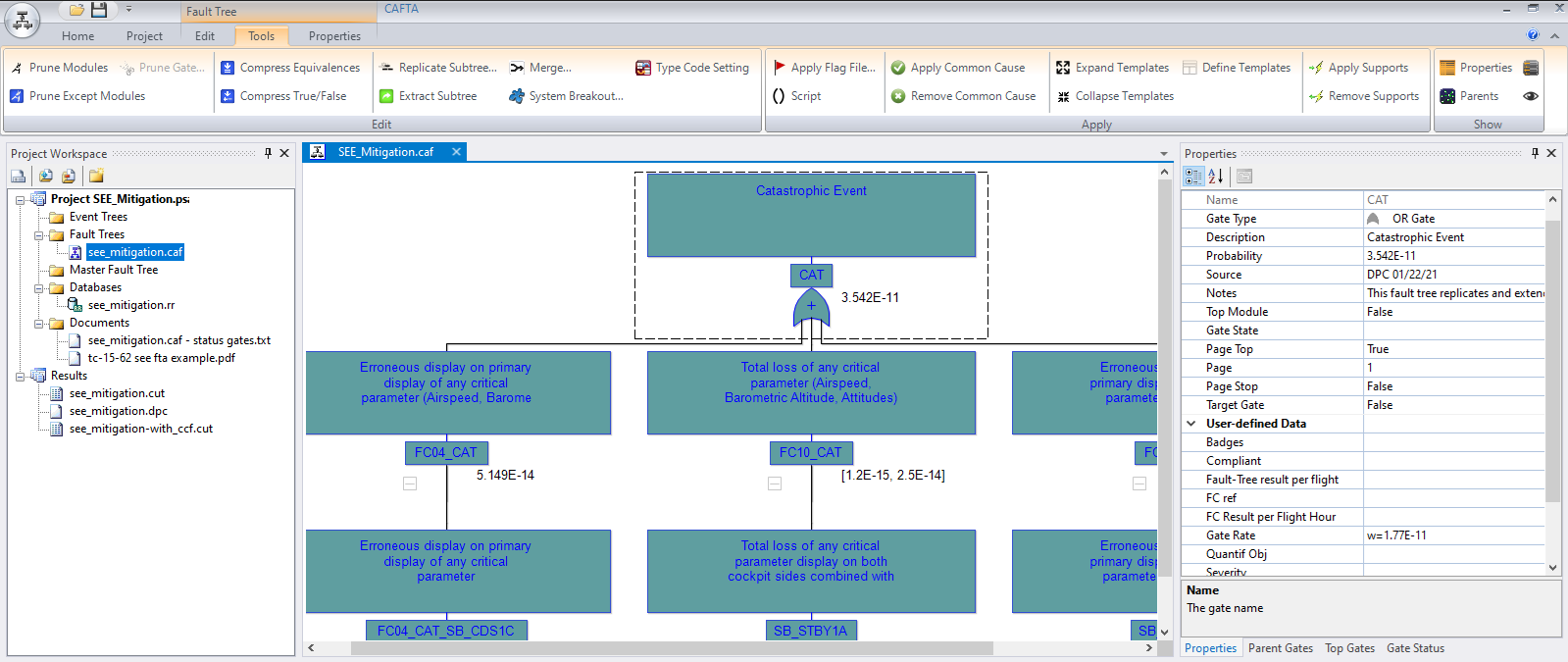The width and height of the screenshot is (1568, 662).
Task: Click Extract Subtree
Action: point(429,96)
